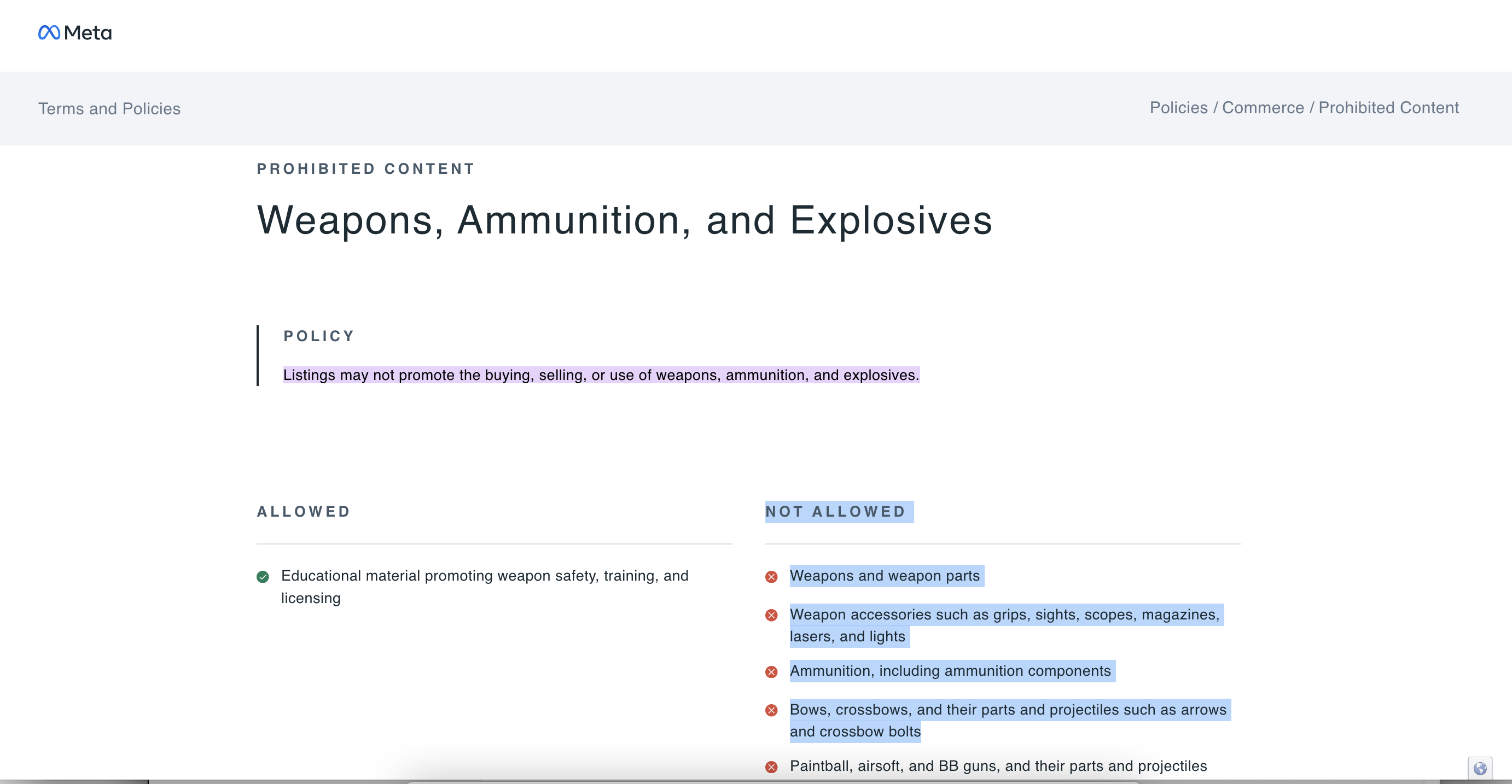This screenshot has width=1512, height=784.
Task: Open the Commerce breadcrumb link
Action: 1263,107
